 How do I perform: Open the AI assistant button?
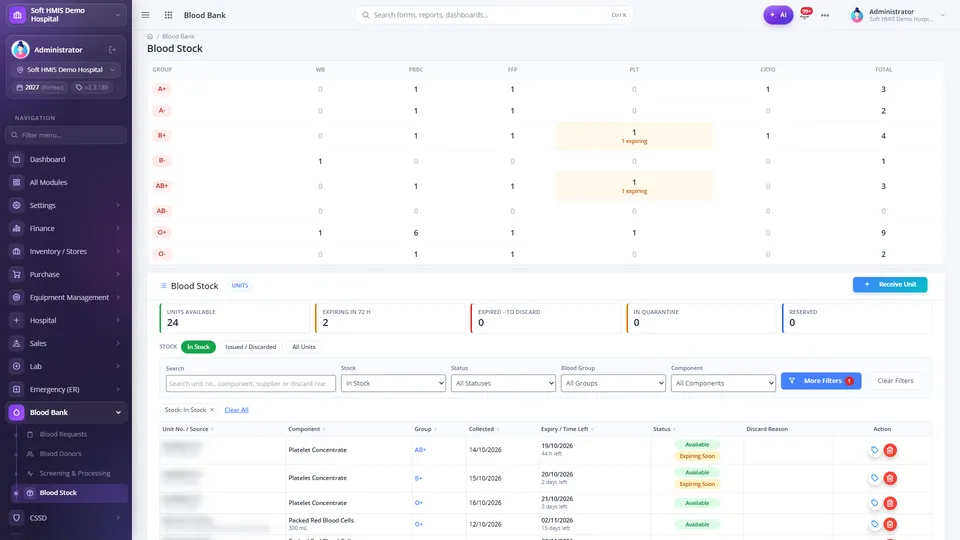[778, 15]
